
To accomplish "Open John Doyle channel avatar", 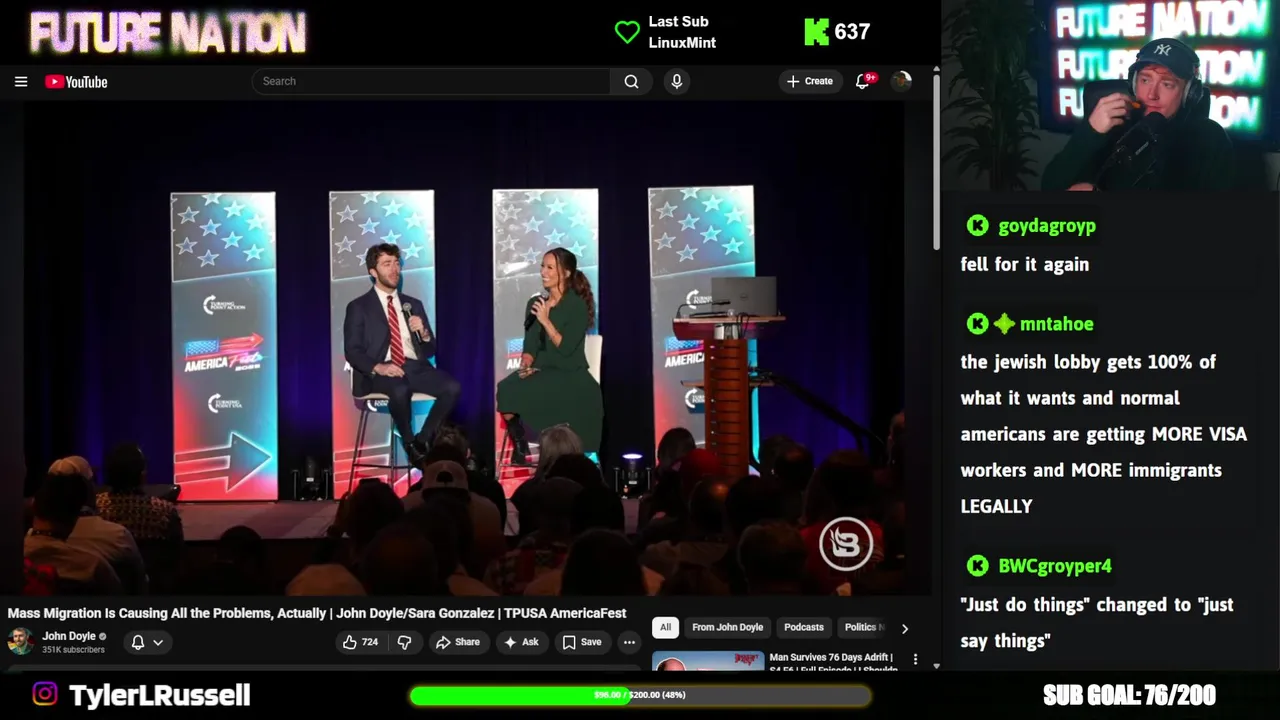I will click(x=20, y=642).
